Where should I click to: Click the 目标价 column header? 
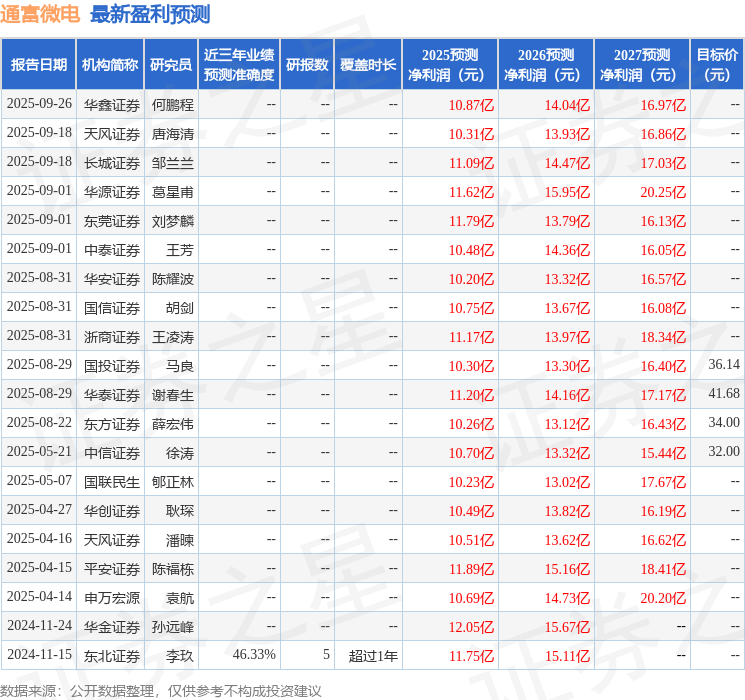click(717, 65)
